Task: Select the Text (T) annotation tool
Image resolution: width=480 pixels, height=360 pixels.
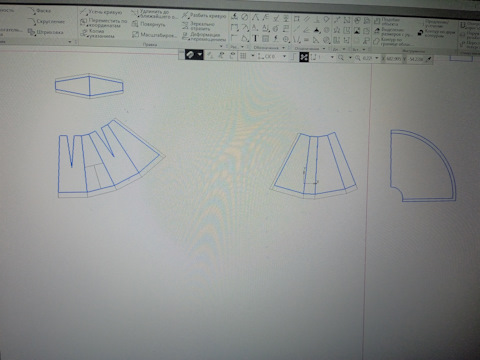Action: [255, 39]
